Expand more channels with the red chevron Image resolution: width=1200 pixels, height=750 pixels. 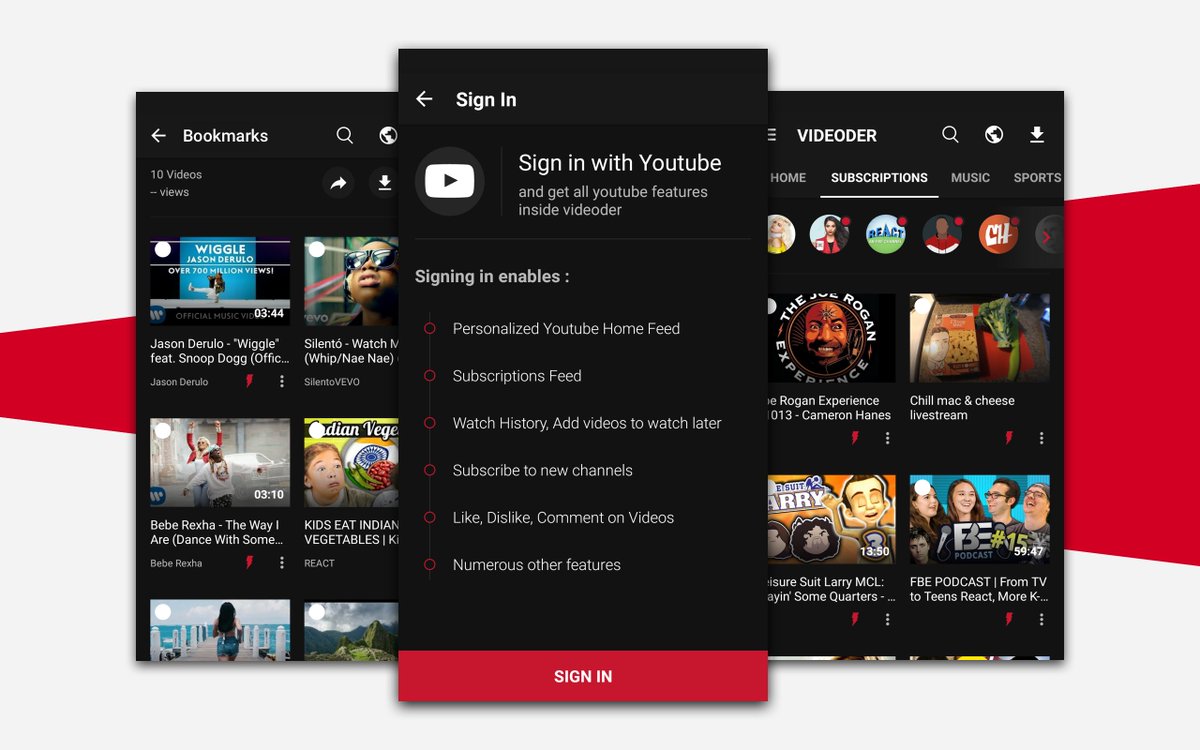coord(1047,237)
